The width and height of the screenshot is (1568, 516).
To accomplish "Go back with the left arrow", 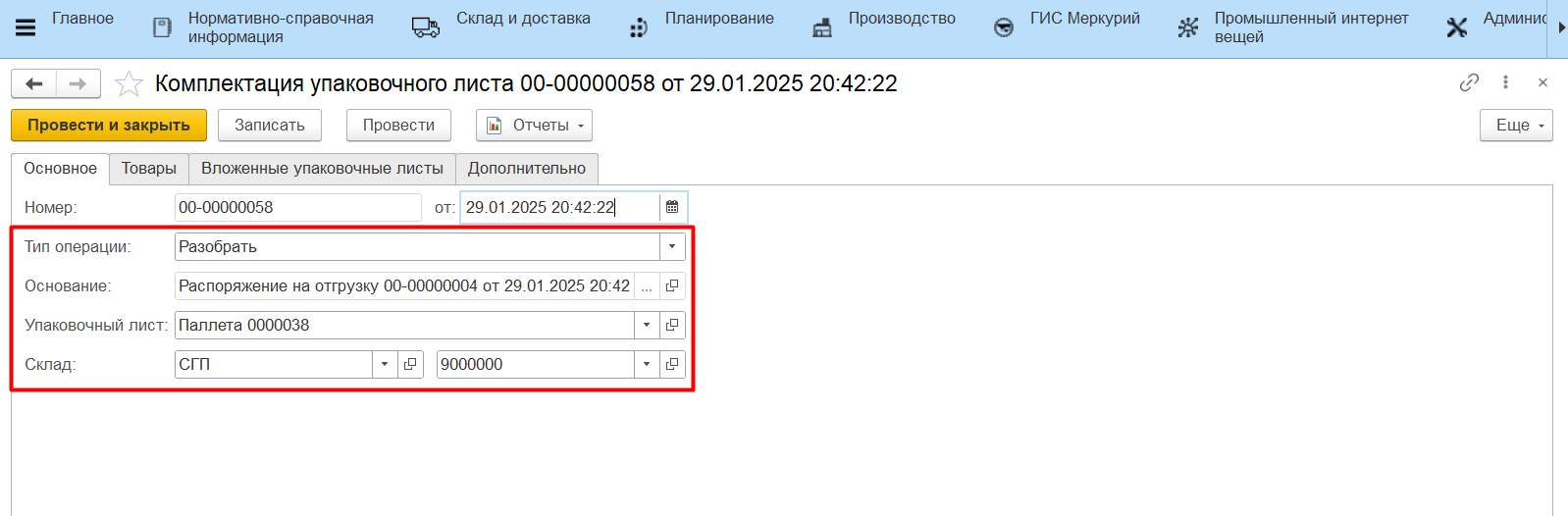I will point(34,83).
